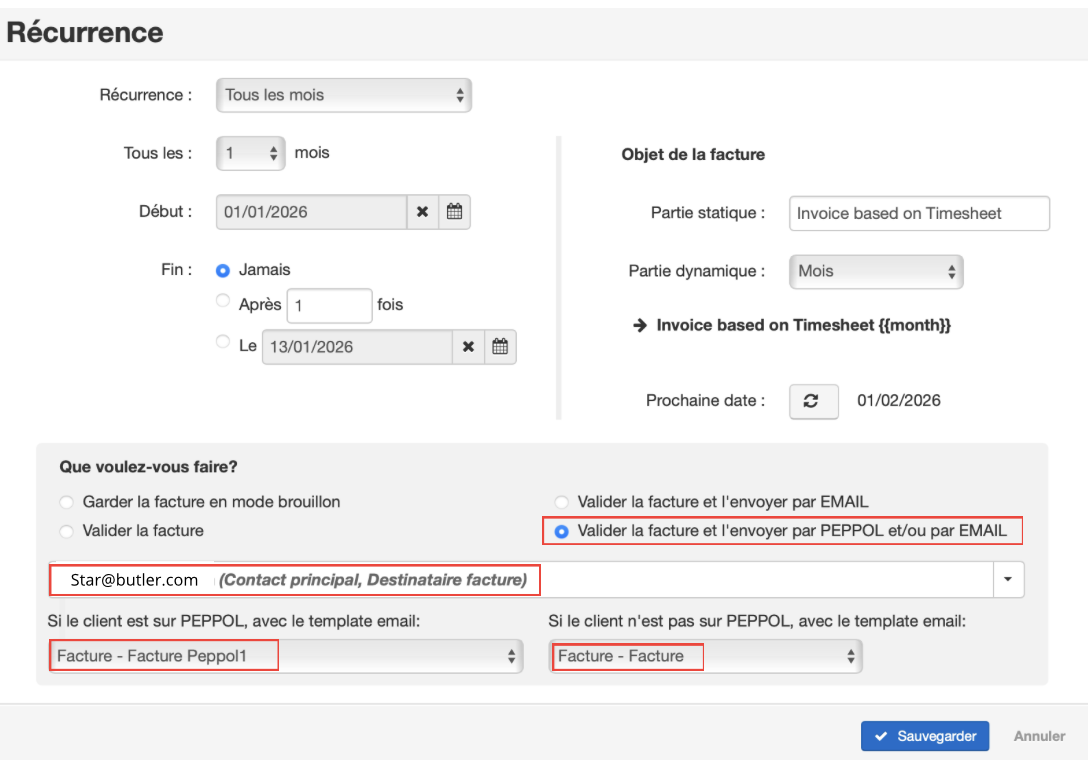Clear the Début date with the X icon
The width and height of the screenshot is (1088, 762).
422,212
